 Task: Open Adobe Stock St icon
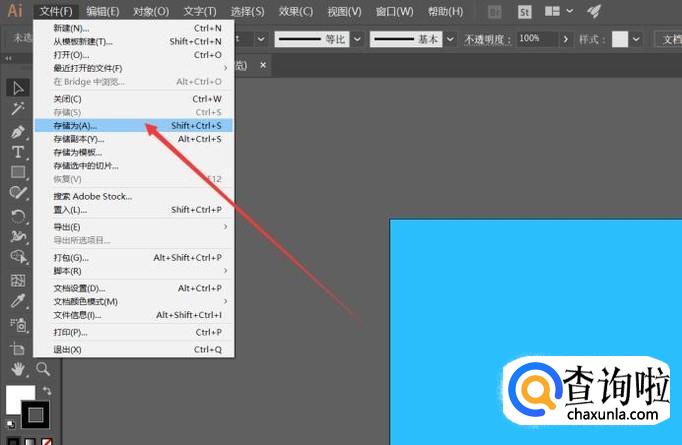coord(525,12)
